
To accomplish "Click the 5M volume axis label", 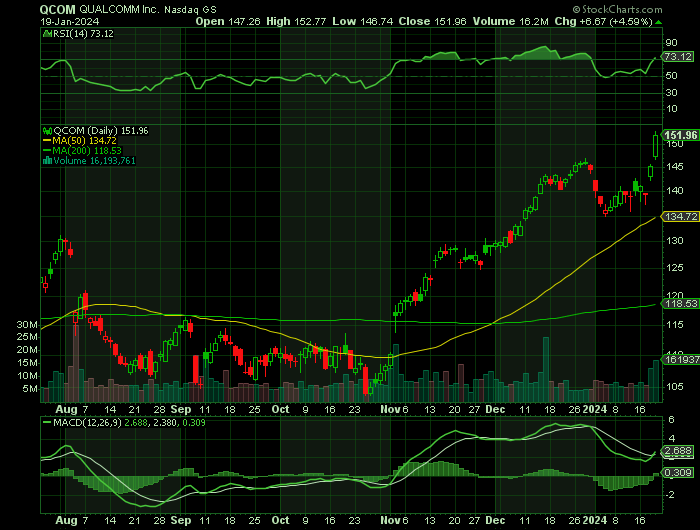I will [30, 389].
